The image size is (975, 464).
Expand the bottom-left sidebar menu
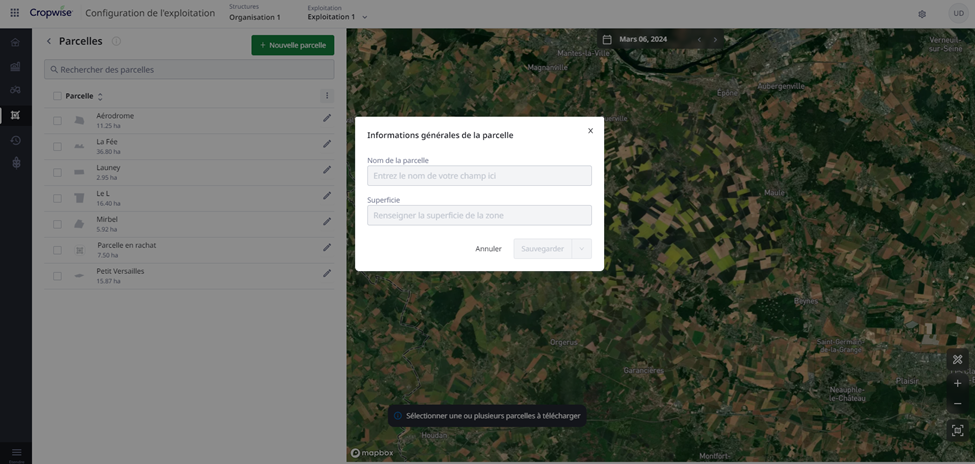16,453
